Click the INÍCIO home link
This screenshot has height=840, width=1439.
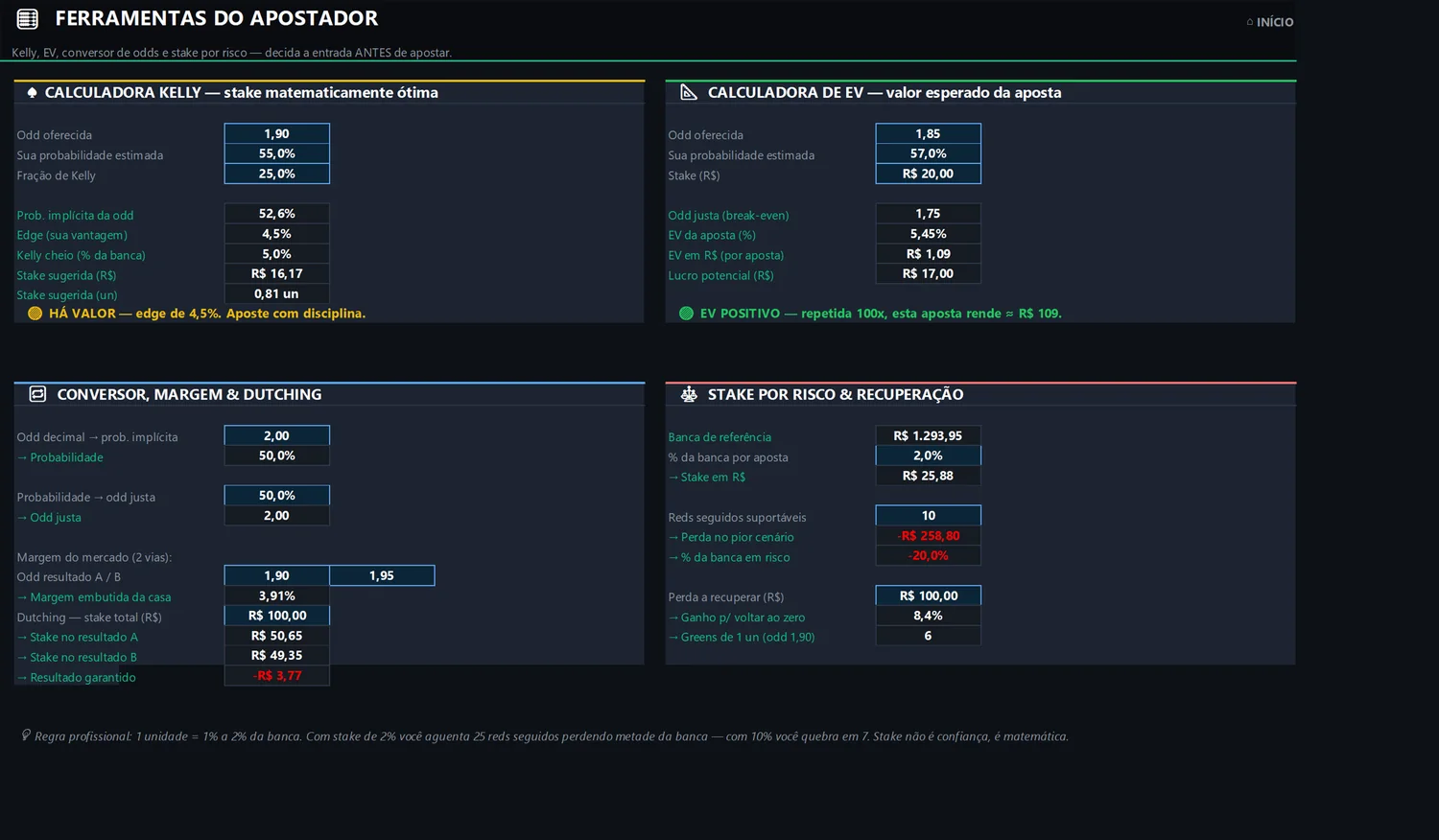pyautogui.click(x=1269, y=22)
